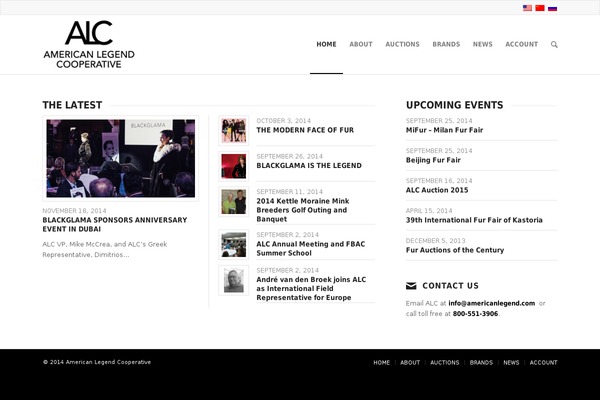The image size is (600, 400).
Task: Click the November 18, 2014 date text
Action: pos(74,211)
